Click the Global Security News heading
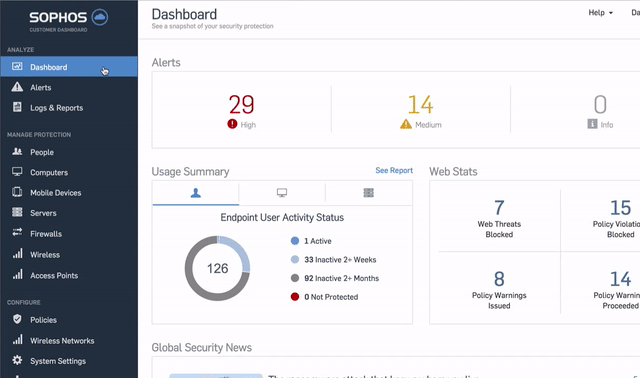Screen dimensions: 640x378 202,347
